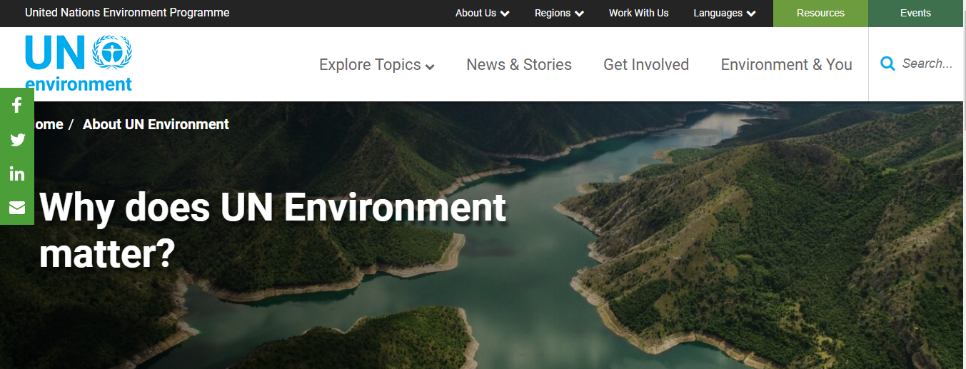
Task: Open the Work With Us link
Action: 638,13
